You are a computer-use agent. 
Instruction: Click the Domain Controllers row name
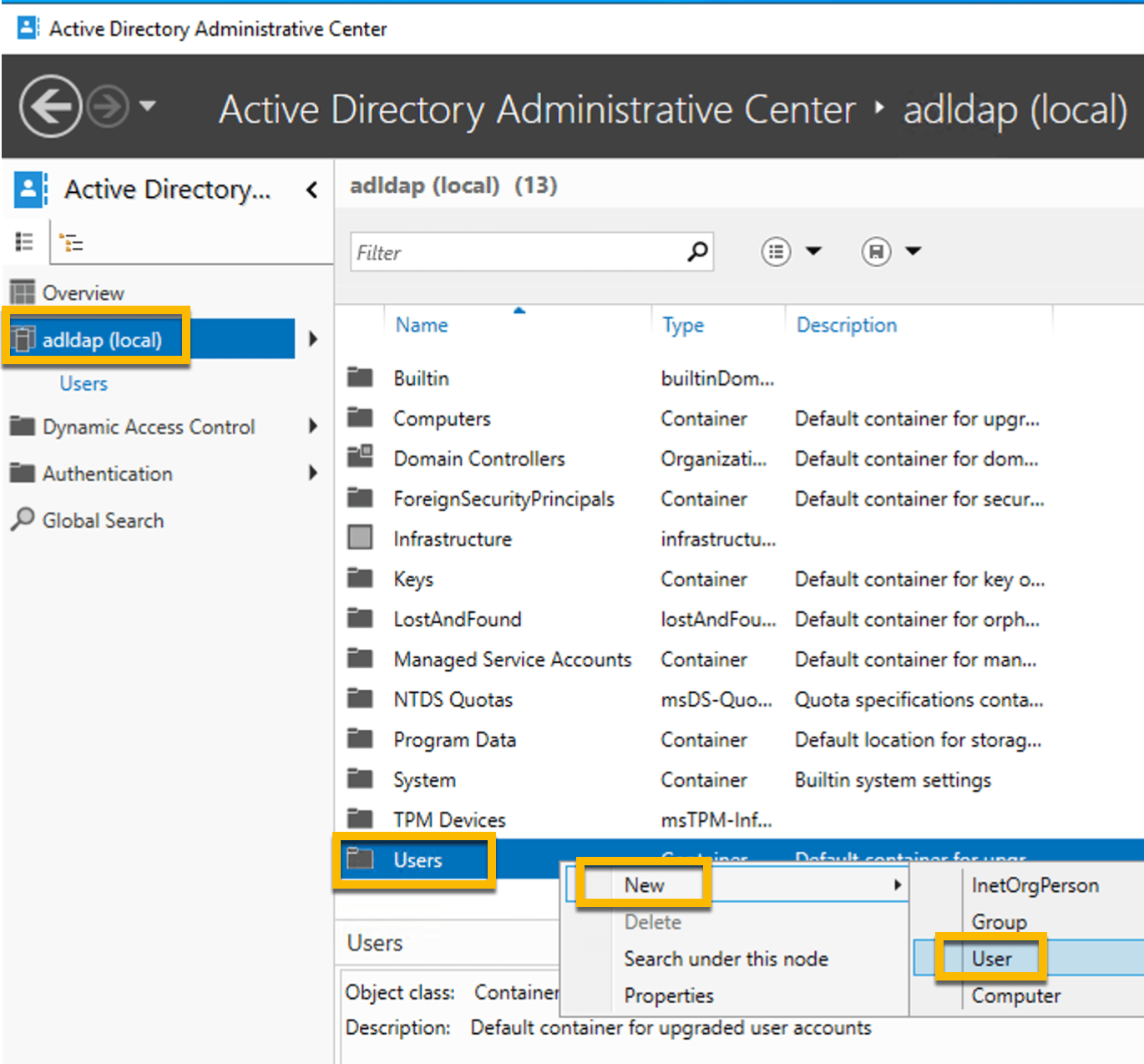pos(479,459)
